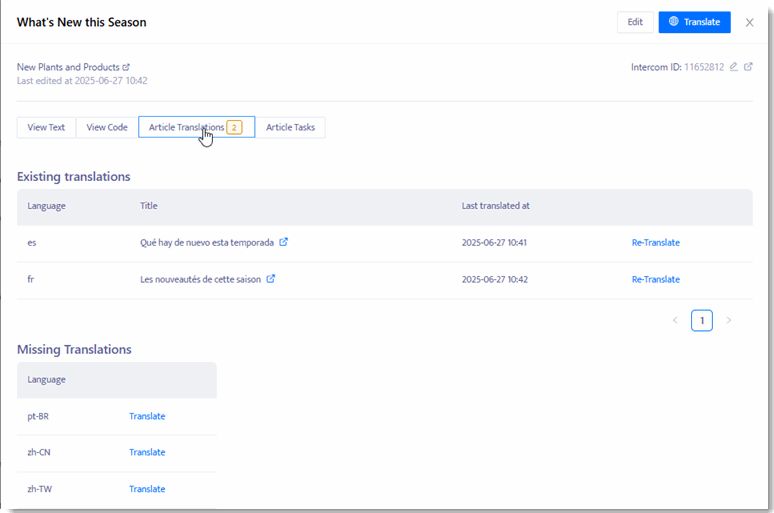
Task: Go to next page of translations
Action: 729,320
